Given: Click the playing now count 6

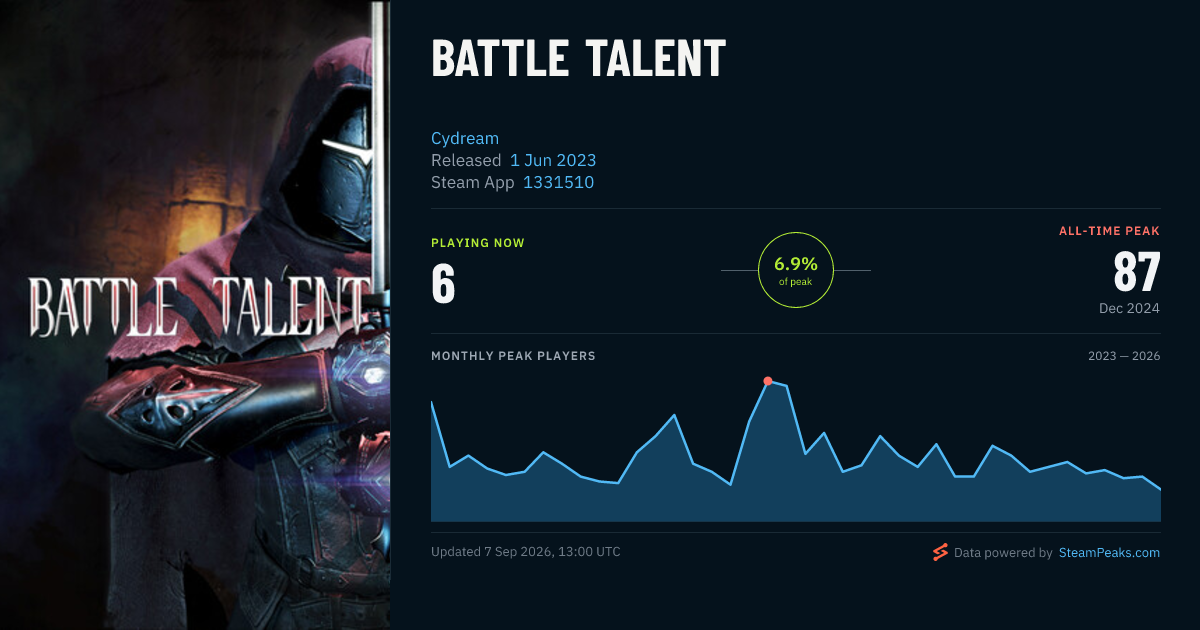Looking at the screenshot, I should (443, 284).
